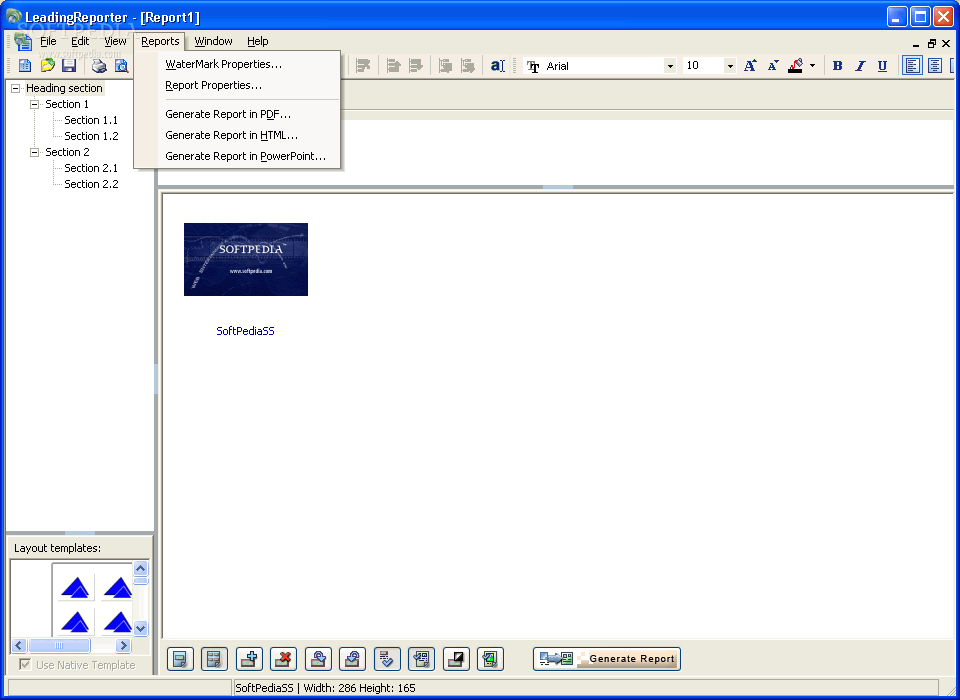Select Center text alignment

(935, 66)
